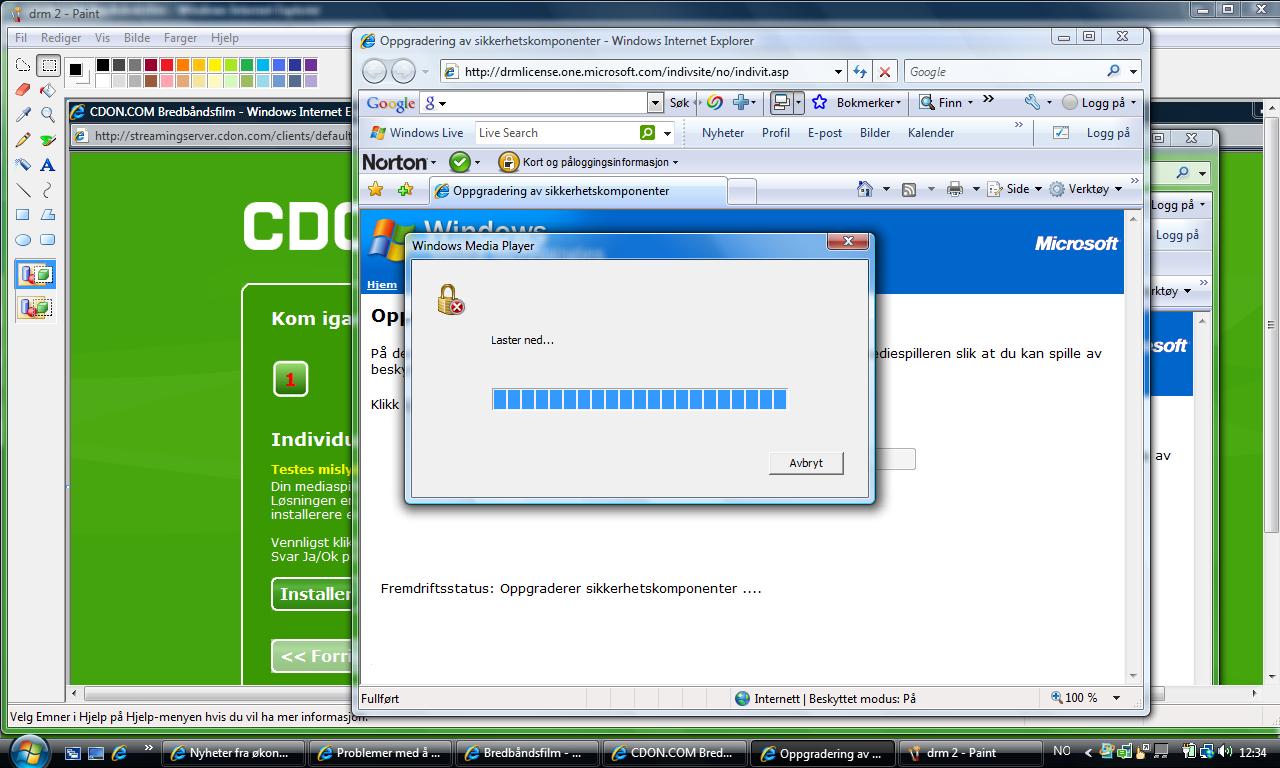The width and height of the screenshot is (1280, 768).
Task: Open the empty new tab button
Action: [x=741, y=191]
